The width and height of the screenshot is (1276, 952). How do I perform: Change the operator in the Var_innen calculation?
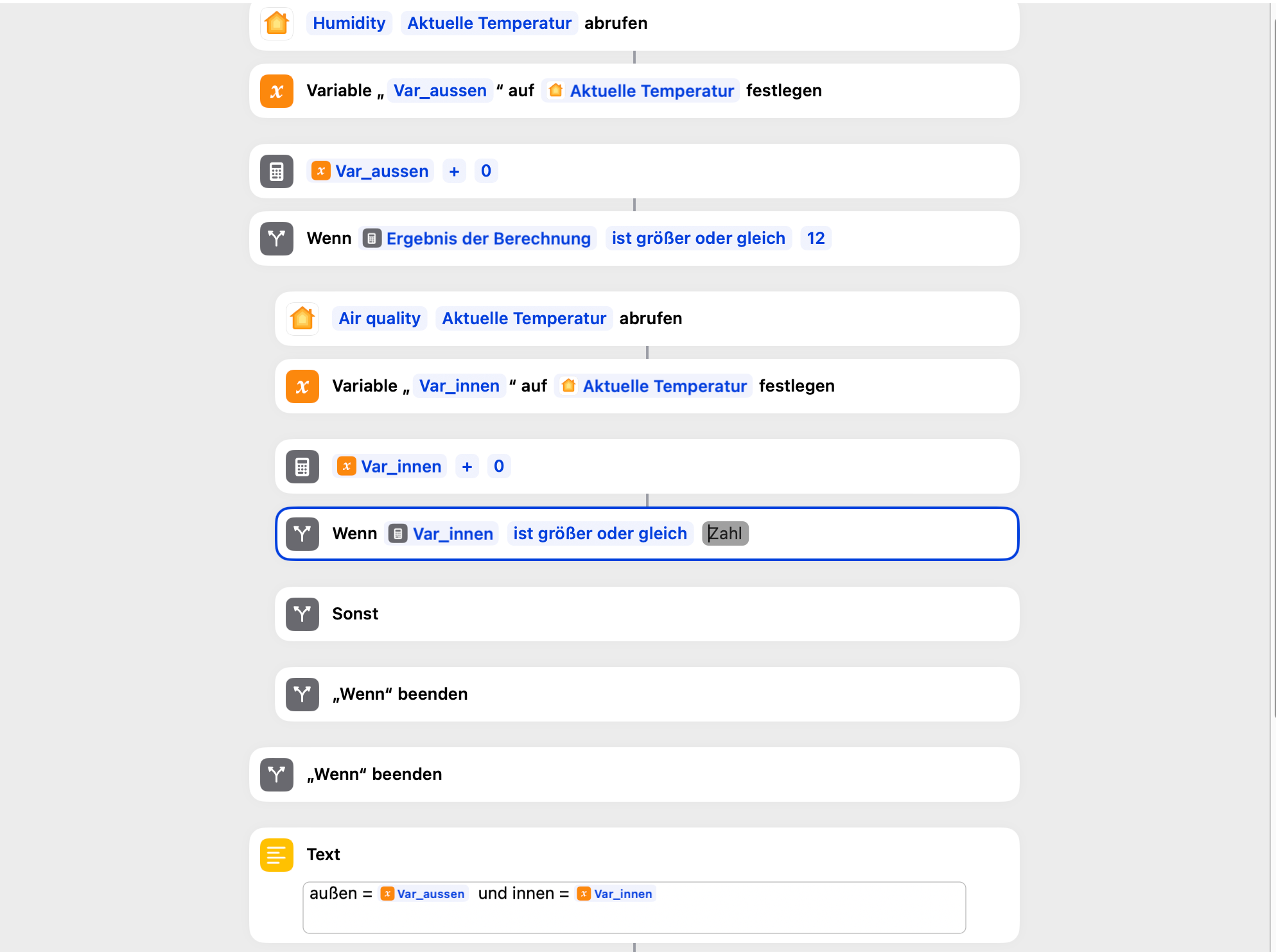pos(467,467)
